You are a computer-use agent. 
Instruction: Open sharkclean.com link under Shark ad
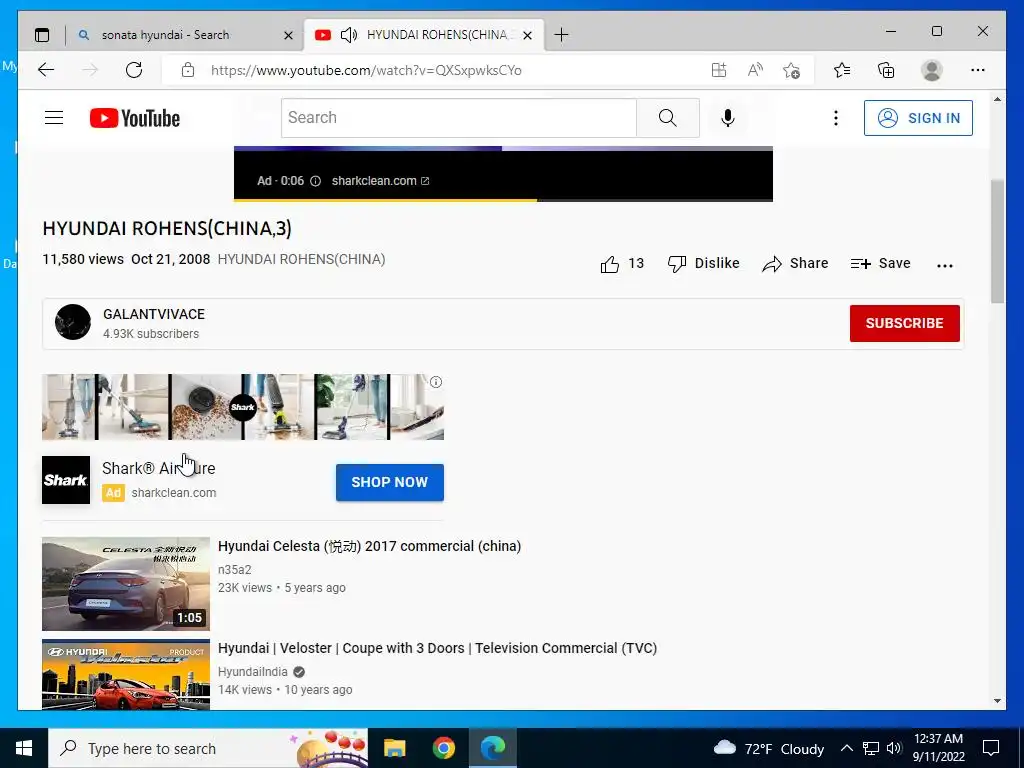coord(174,492)
